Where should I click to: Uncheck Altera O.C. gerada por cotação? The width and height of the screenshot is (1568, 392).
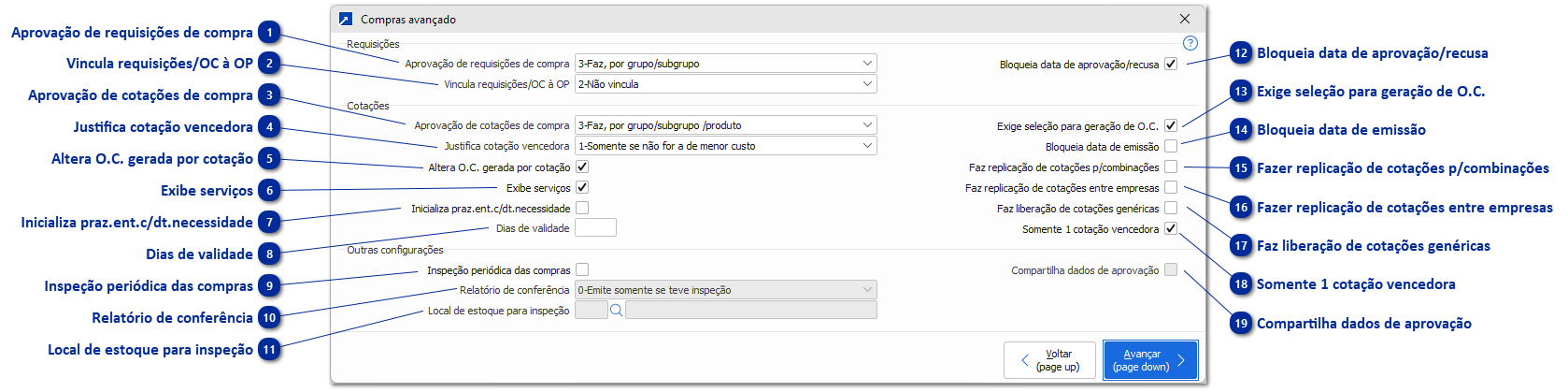click(x=582, y=167)
